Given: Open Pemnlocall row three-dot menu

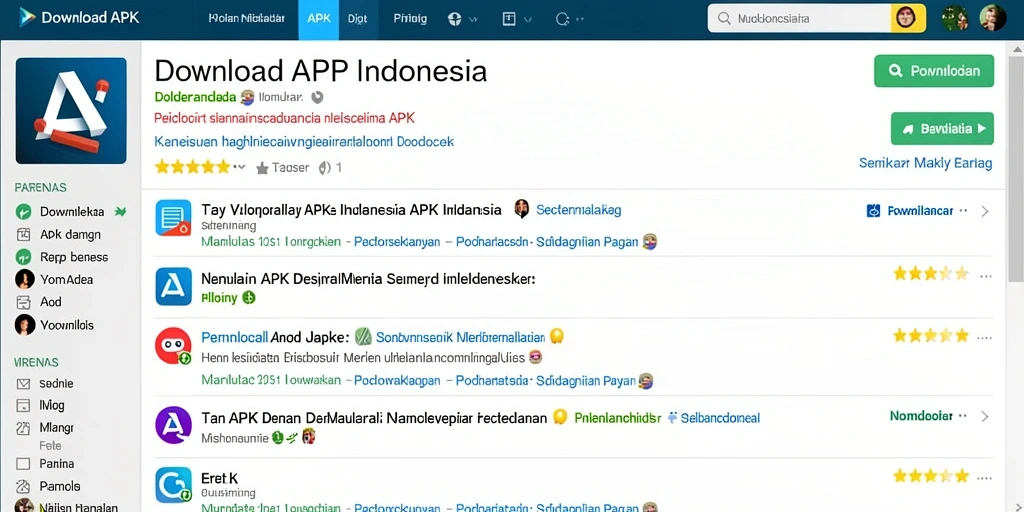Looking at the screenshot, I should (986, 338).
